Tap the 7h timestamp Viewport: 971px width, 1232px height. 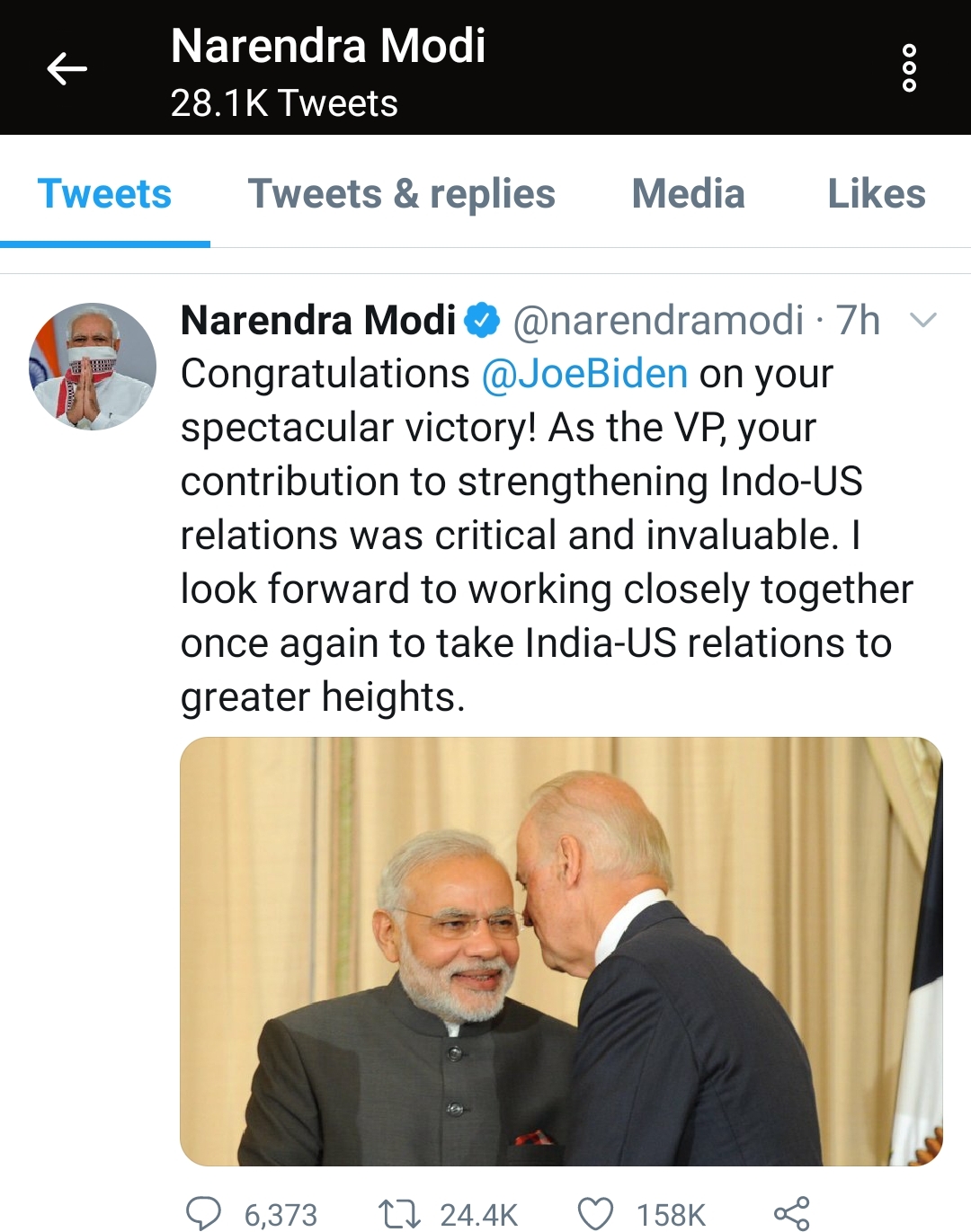coord(858,321)
